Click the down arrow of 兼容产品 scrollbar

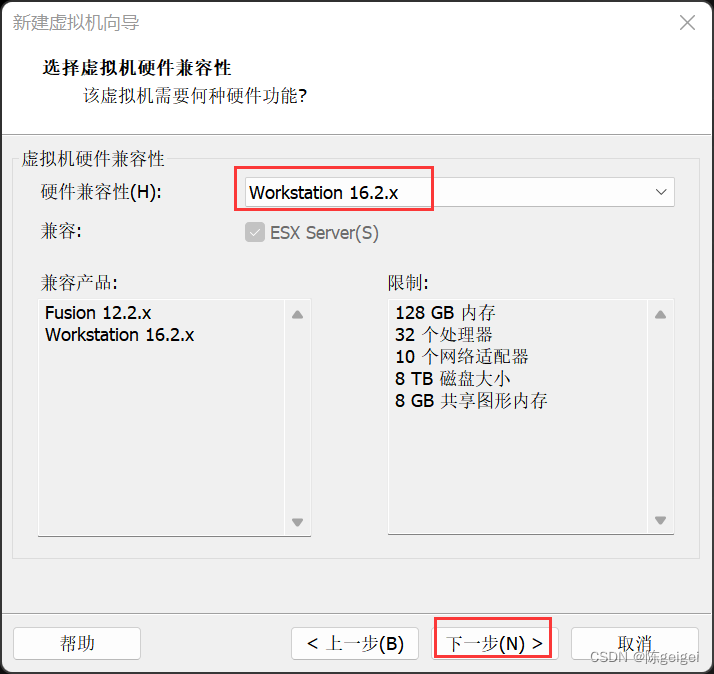297,522
